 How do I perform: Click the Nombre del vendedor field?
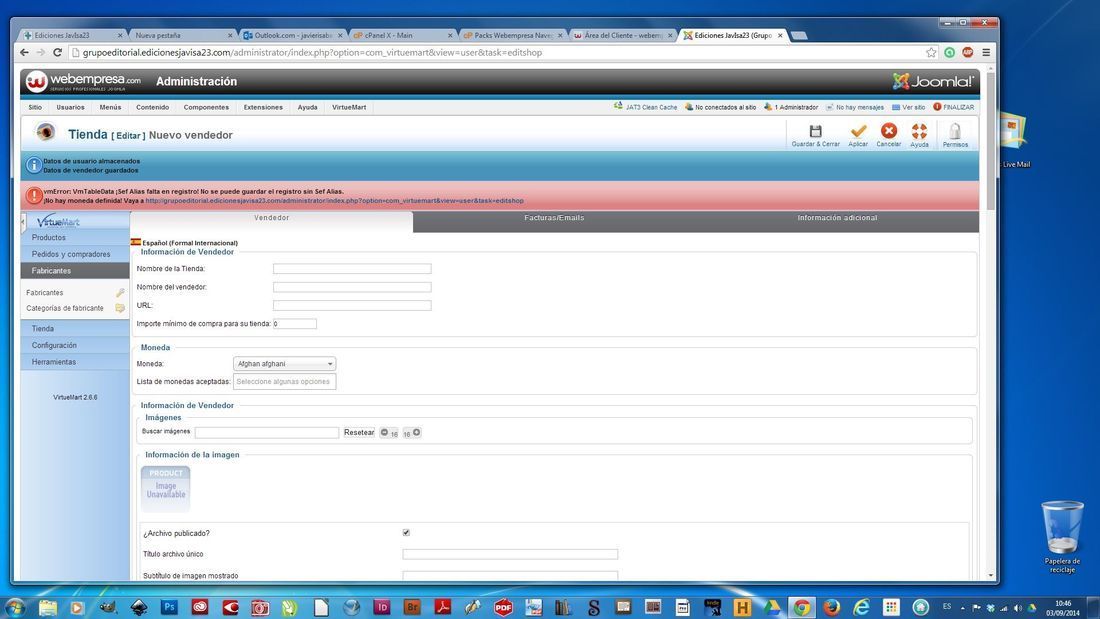click(x=352, y=287)
